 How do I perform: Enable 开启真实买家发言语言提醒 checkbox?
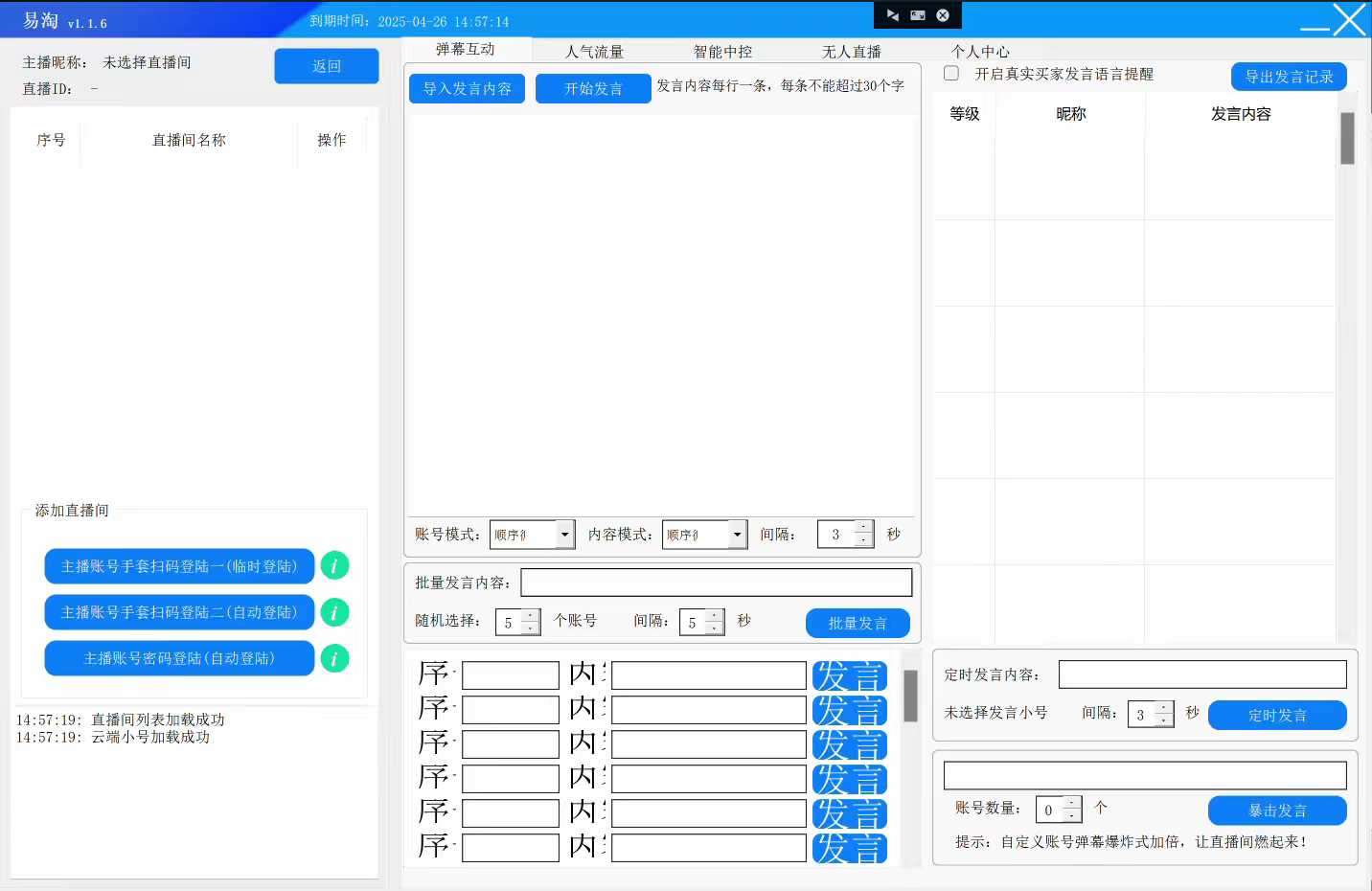coord(951,74)
